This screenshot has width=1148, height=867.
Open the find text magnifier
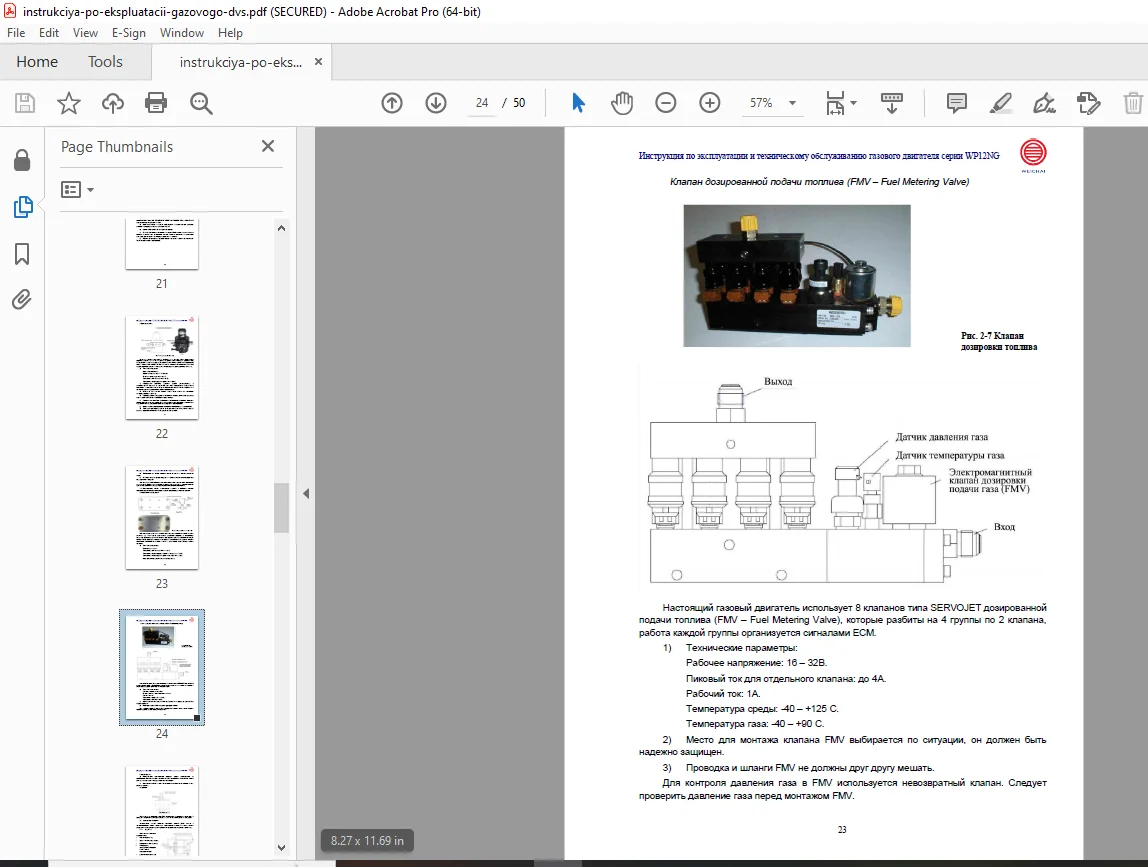pyautogui.click(x=201, y=103)
